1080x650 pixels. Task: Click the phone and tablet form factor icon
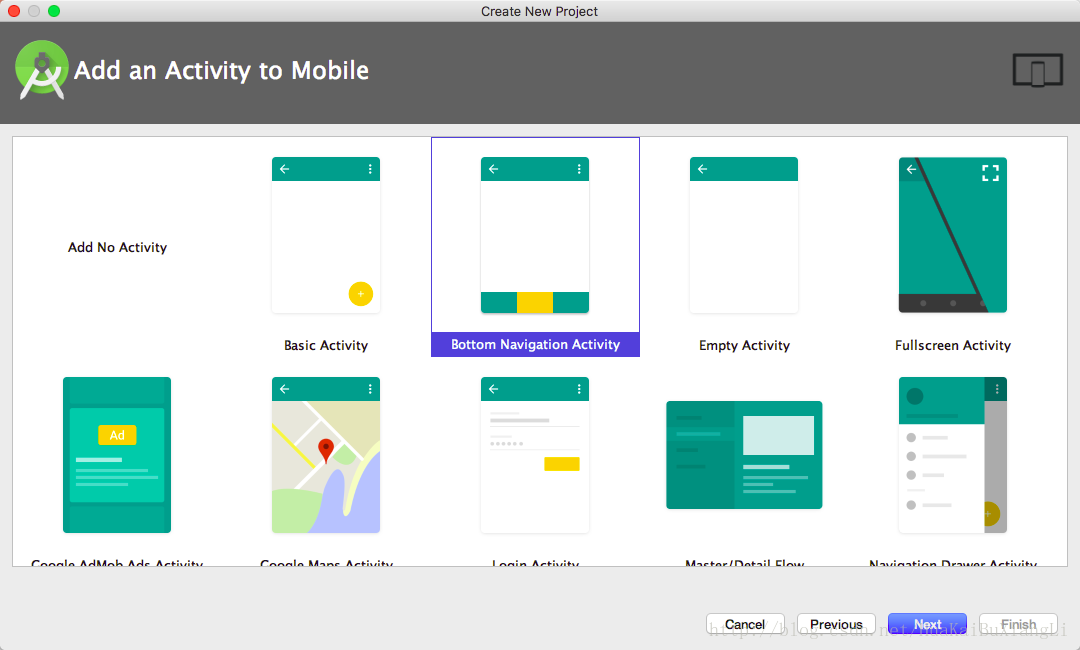pos(1037,70)
